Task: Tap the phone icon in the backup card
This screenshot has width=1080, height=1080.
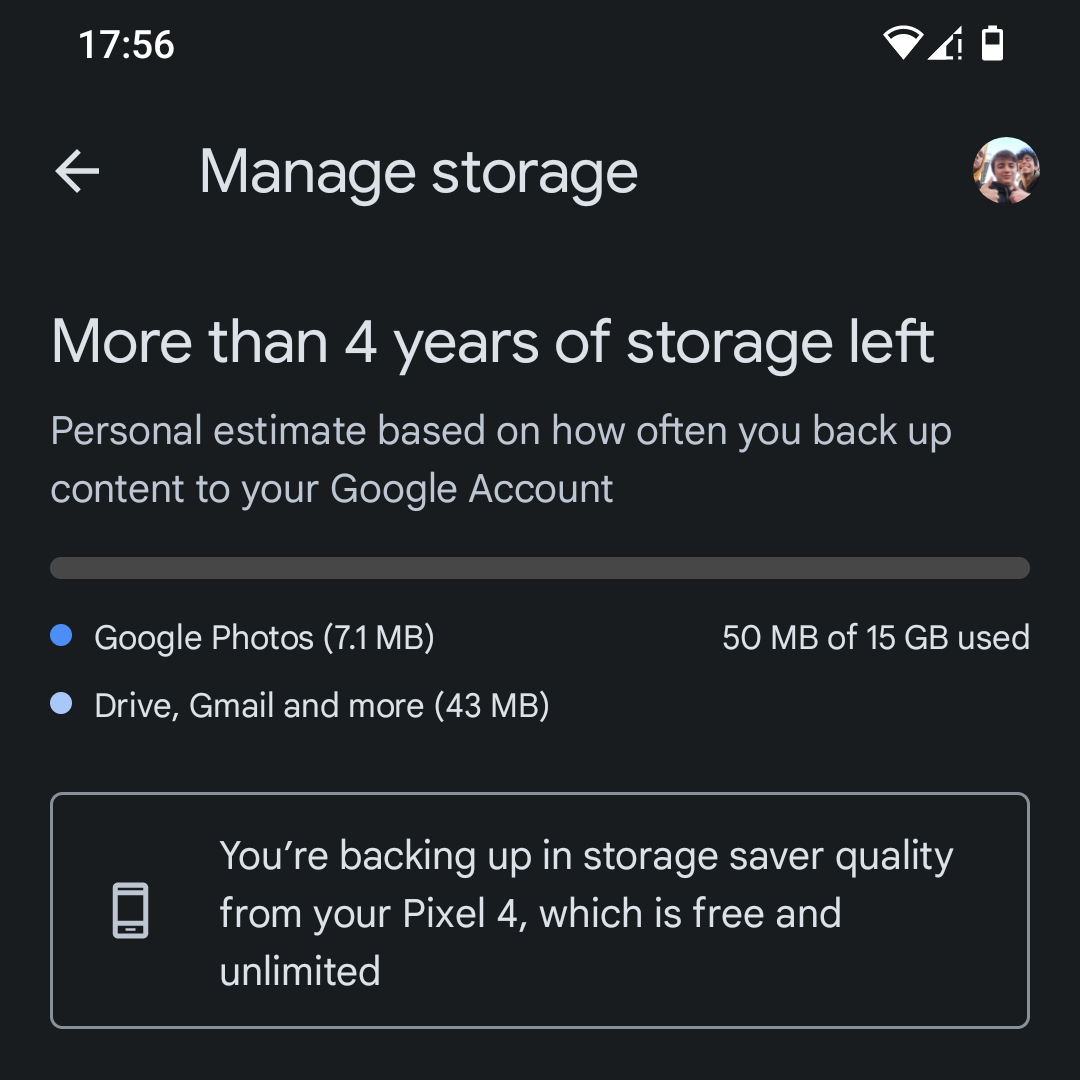Action: (130, 912)
